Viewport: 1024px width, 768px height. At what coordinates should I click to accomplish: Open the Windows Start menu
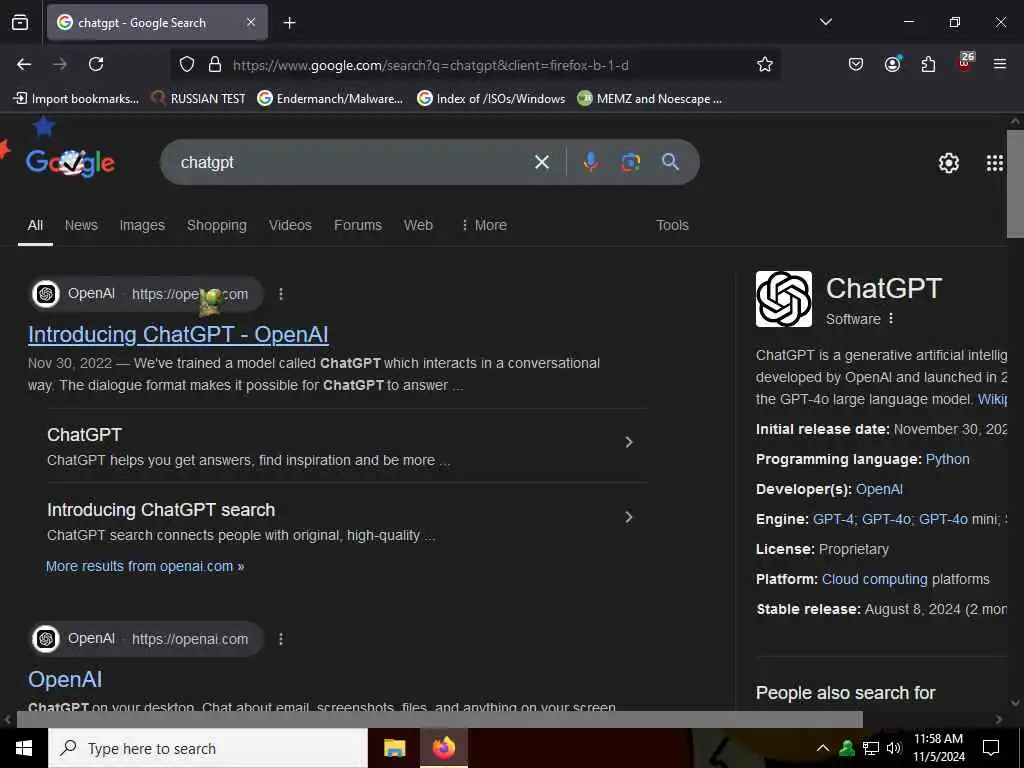coord(24,748)
